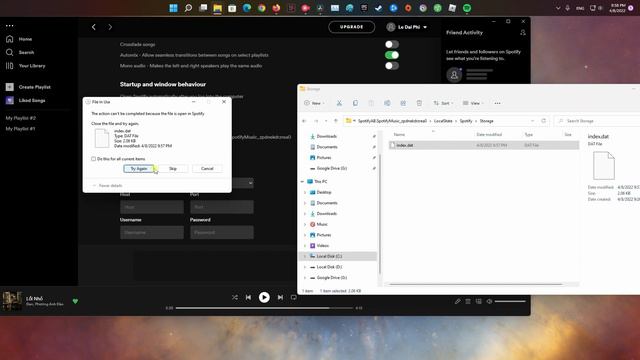Toggle Mono audio switch in Spotify

[391, 66]
